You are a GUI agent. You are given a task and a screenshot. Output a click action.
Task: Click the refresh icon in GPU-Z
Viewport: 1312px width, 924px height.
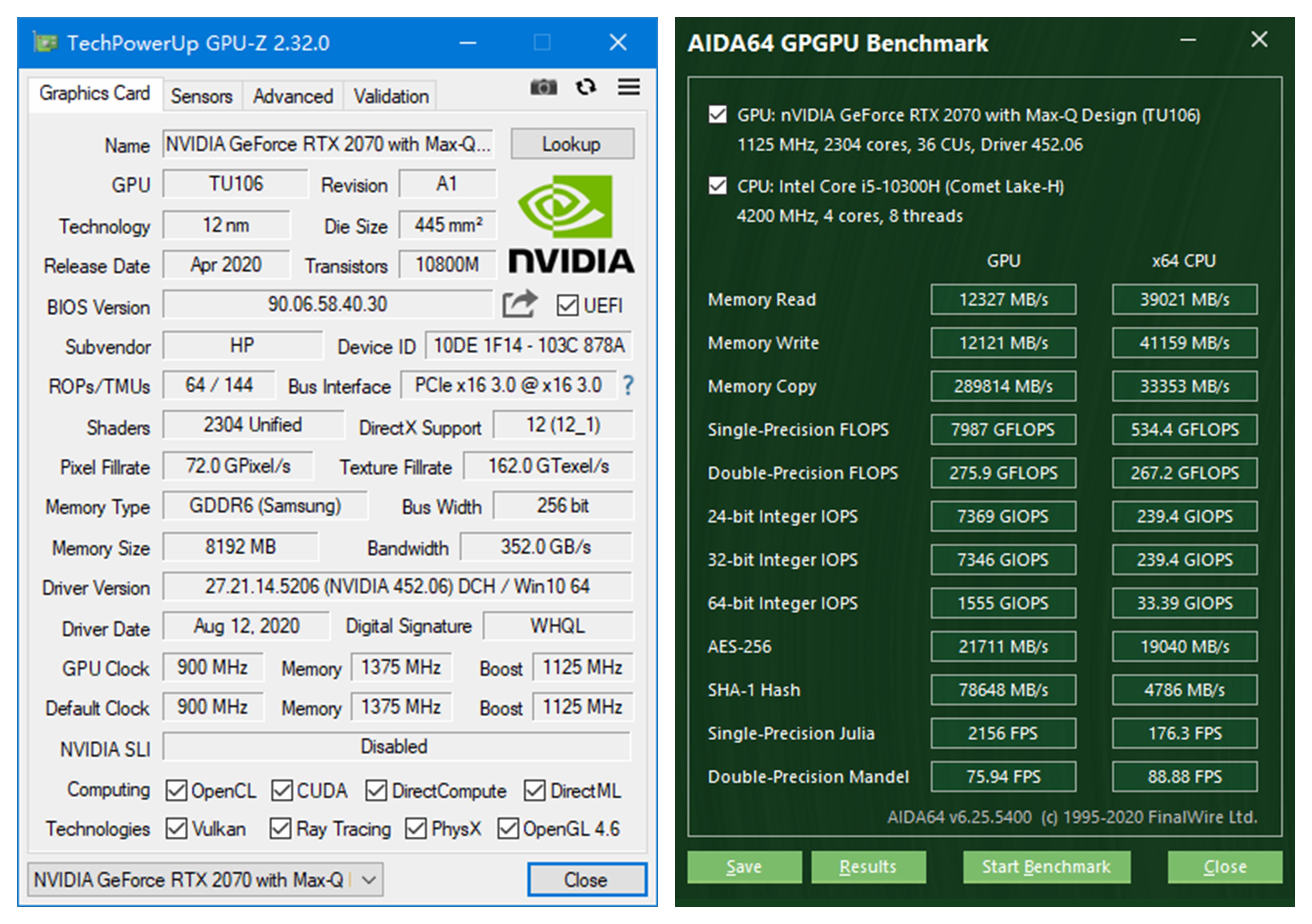(586, 87)
